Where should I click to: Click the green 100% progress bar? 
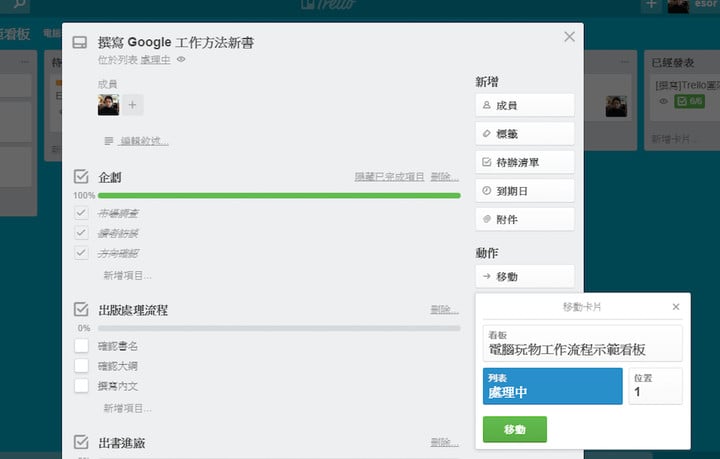pyautogui.click(x=279, y=196)
